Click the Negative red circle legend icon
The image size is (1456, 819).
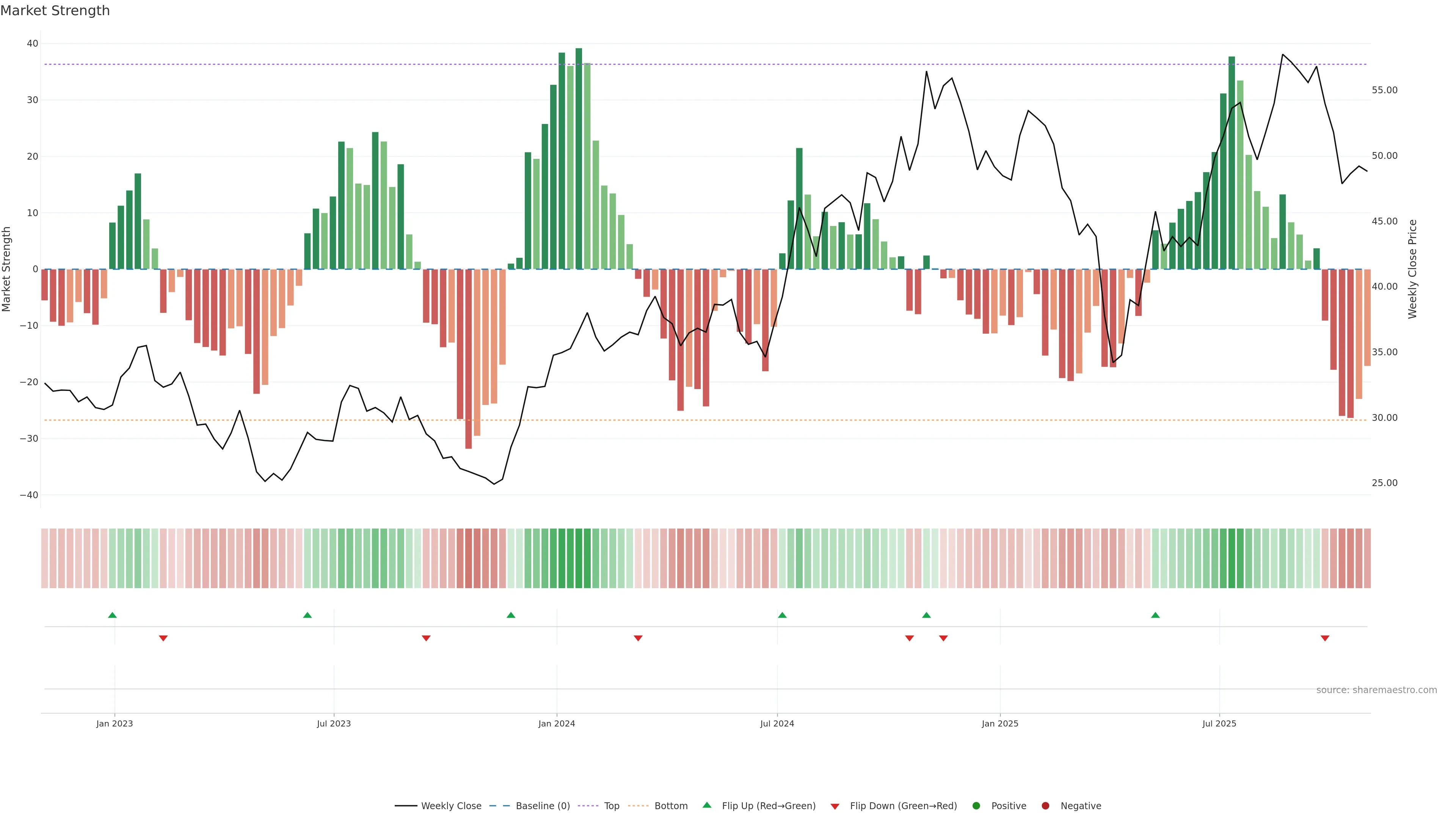coord(1045,806)
